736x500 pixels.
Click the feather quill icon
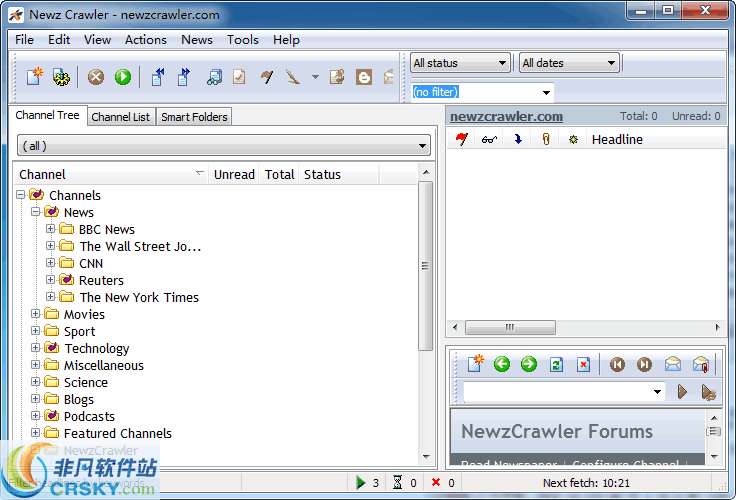click(x=293, y=77)
